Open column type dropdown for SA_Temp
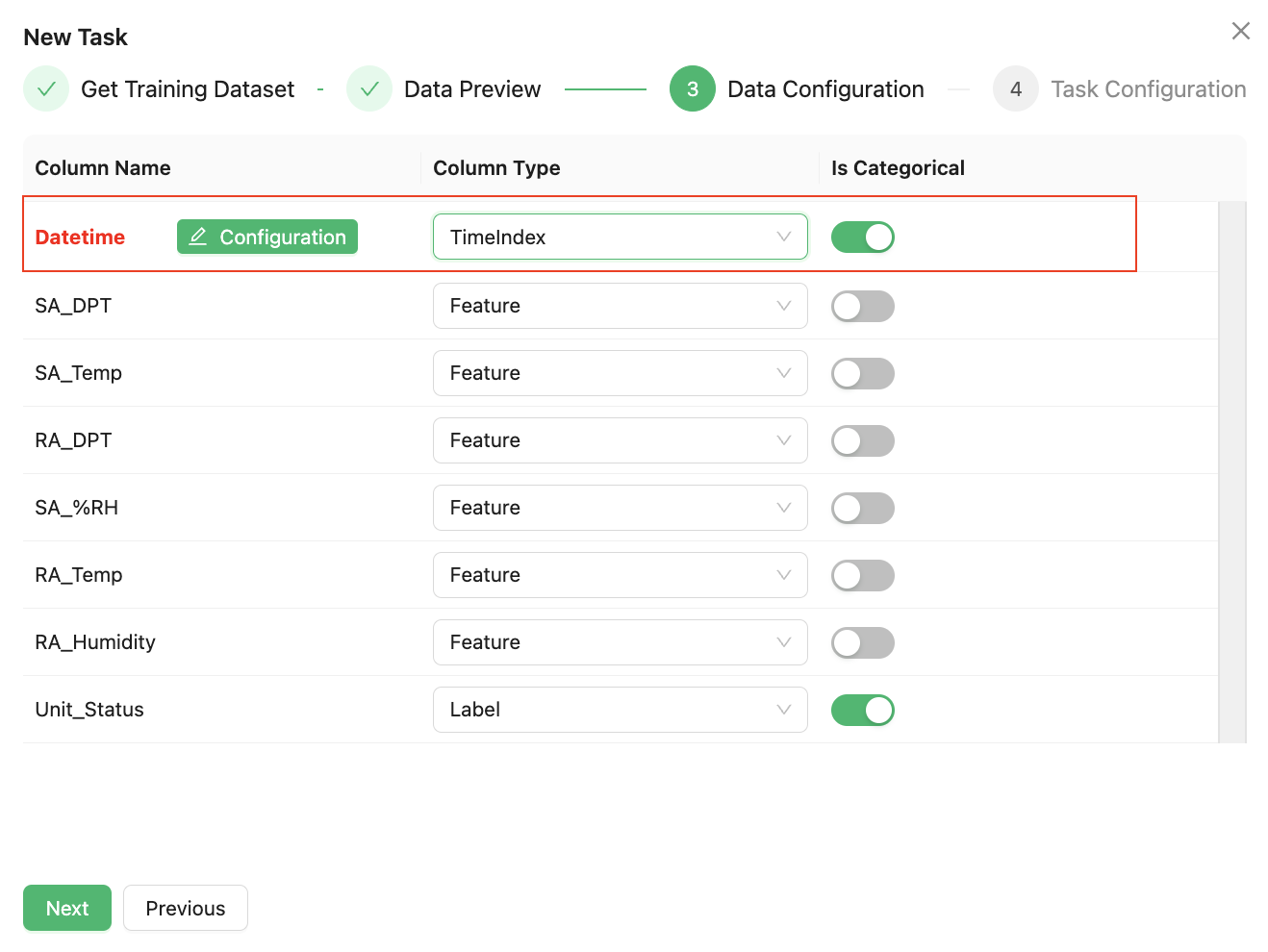The width and height of the screenshot is (1268, 952). (x=620, y=374)
